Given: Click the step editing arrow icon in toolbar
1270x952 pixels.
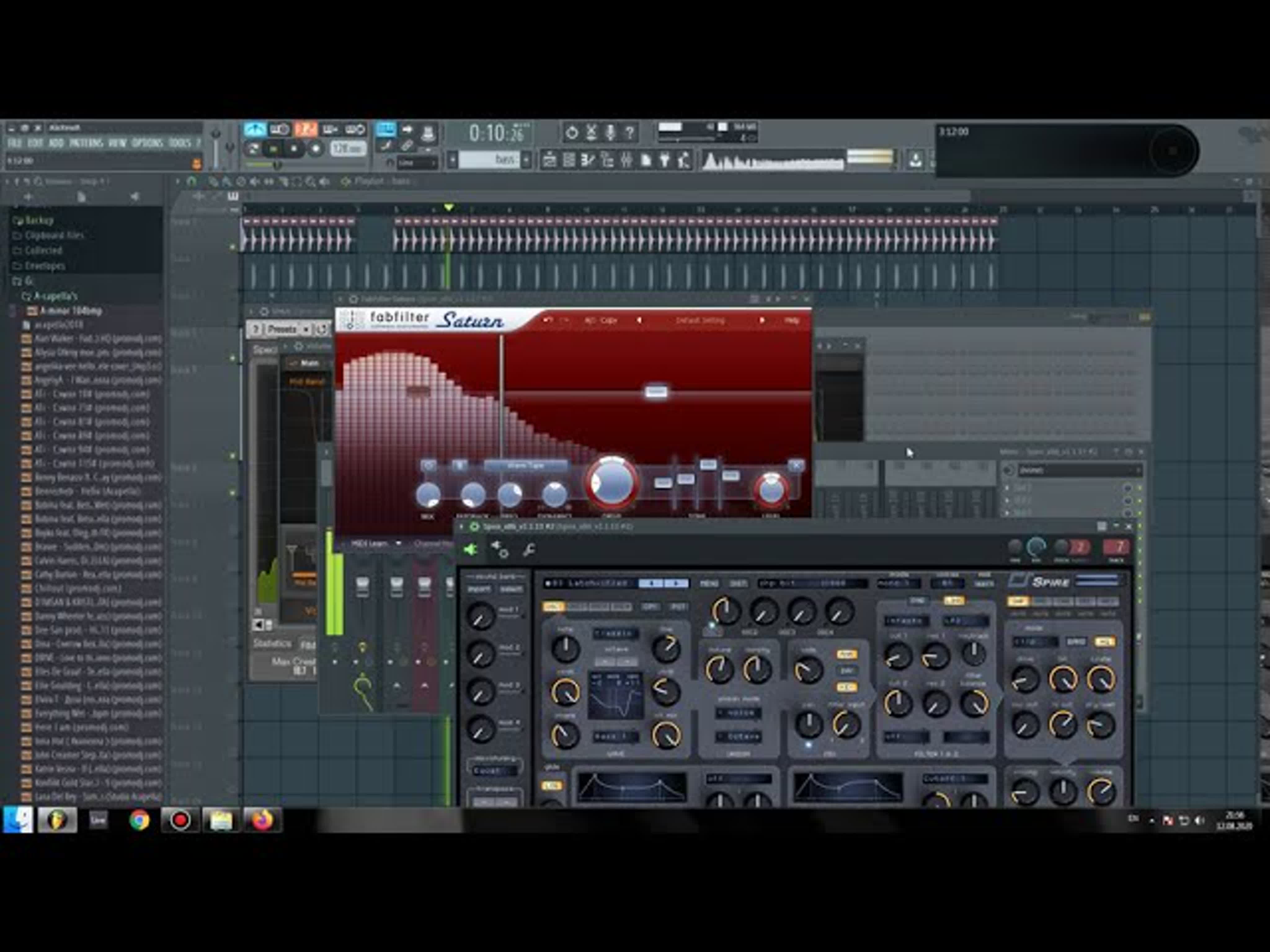Looking at the screenshot, I should (x=407, y=129).
